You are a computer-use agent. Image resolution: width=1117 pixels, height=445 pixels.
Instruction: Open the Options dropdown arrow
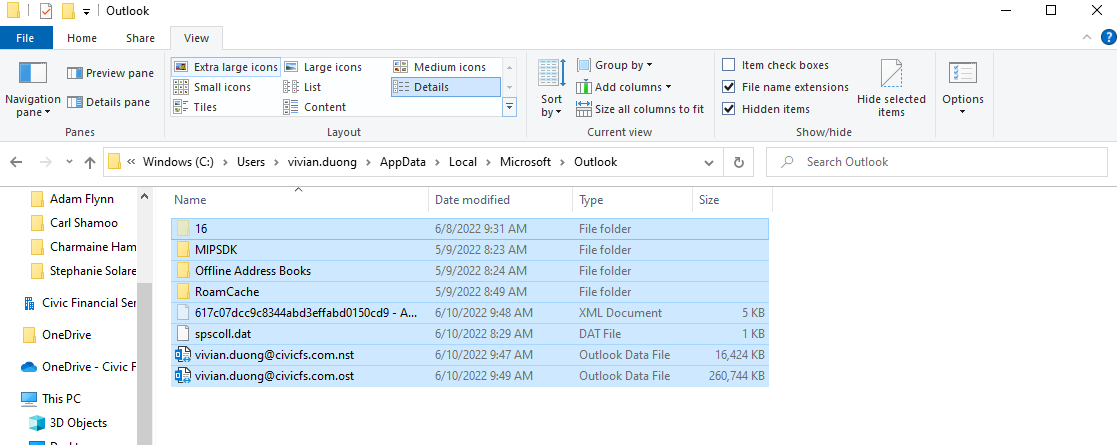pos(962,111)
